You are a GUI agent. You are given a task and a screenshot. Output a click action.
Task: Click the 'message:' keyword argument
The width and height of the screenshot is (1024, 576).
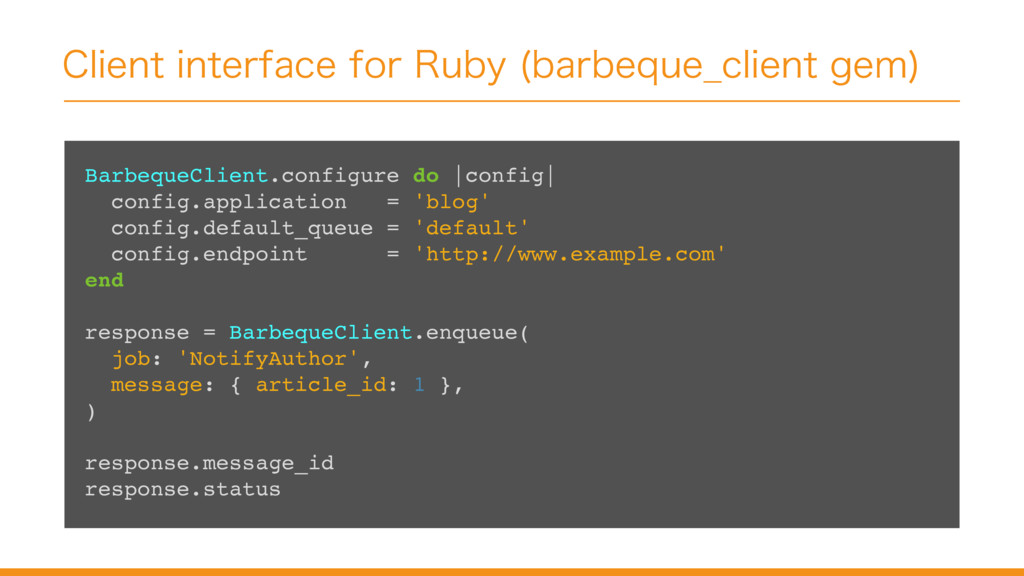(x=163, y=385)
